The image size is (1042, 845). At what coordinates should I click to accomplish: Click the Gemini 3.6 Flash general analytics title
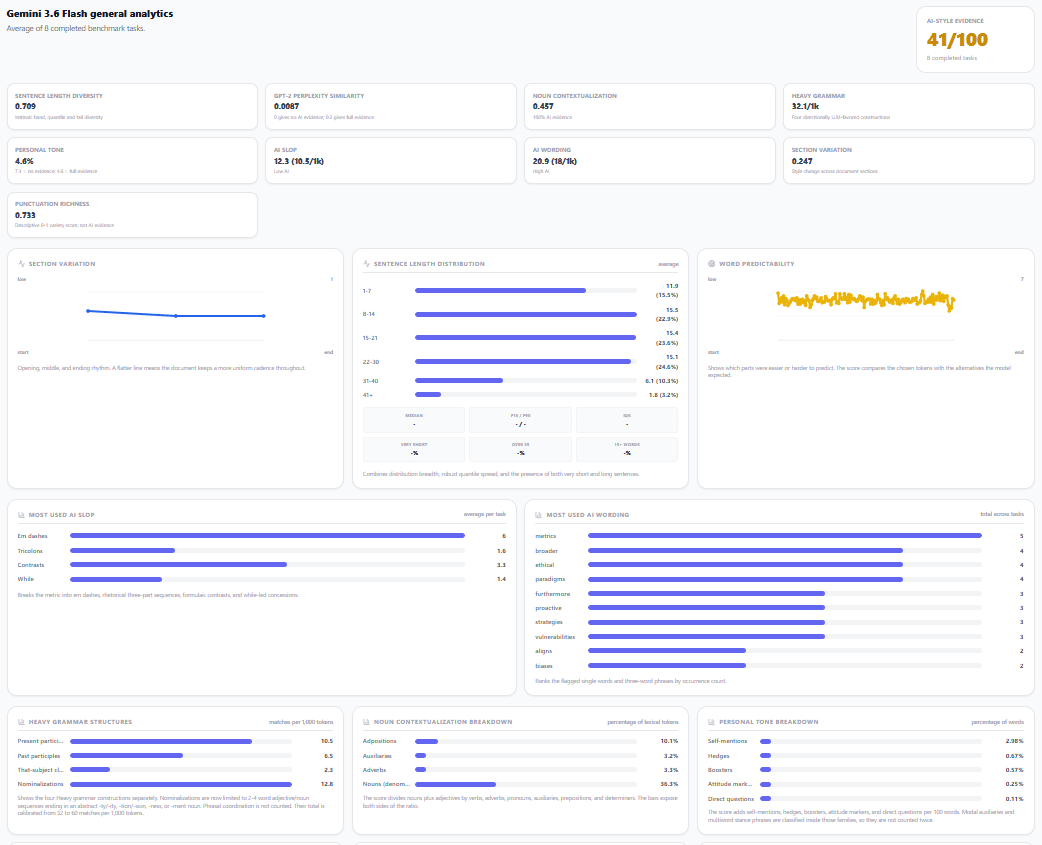(x=90, y=13)
